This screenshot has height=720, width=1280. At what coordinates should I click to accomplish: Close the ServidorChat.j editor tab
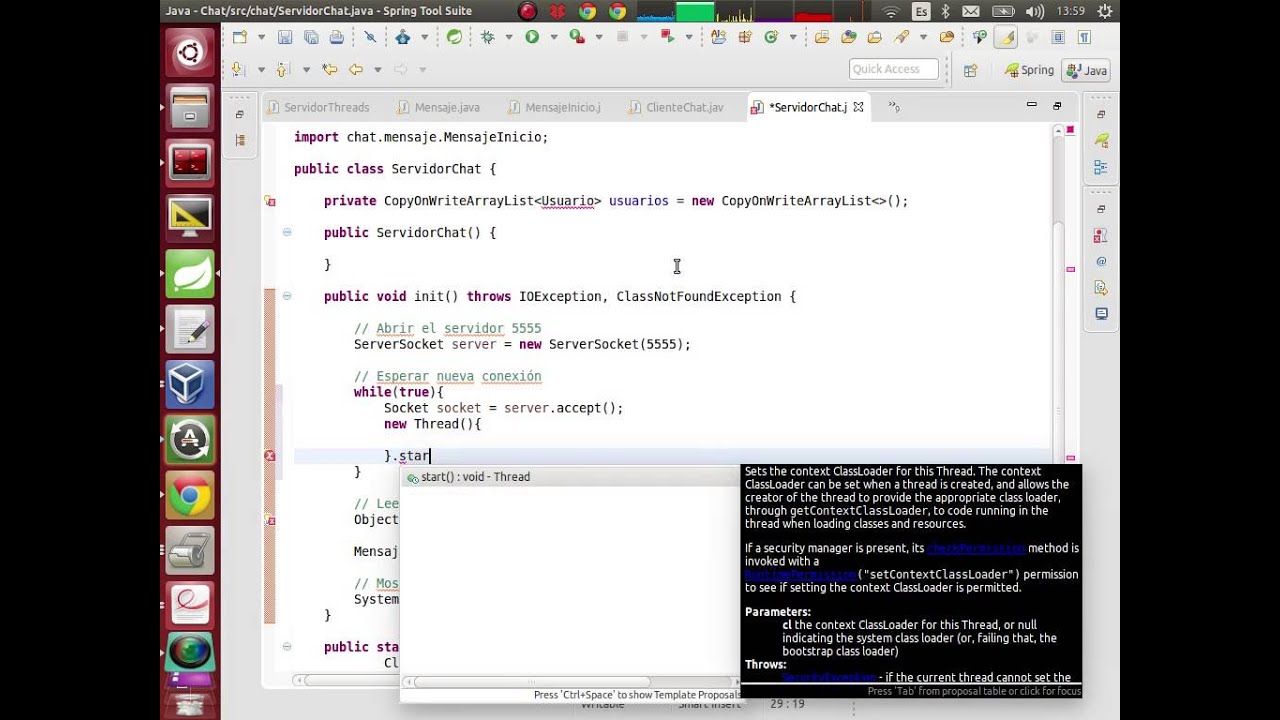point(858,107)
